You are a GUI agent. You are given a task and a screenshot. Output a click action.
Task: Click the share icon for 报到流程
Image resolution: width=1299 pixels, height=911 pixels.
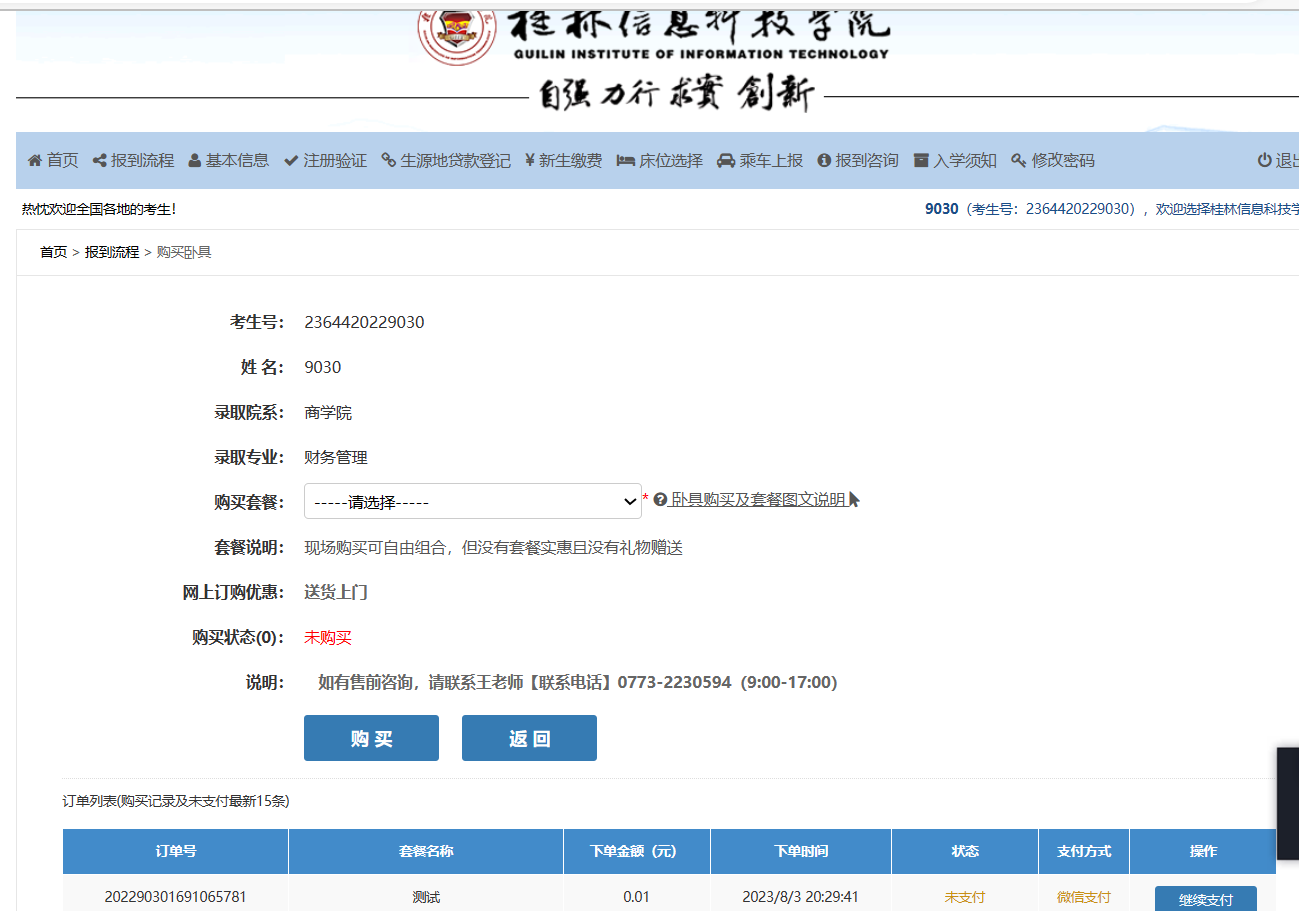(x=99, y=161)
